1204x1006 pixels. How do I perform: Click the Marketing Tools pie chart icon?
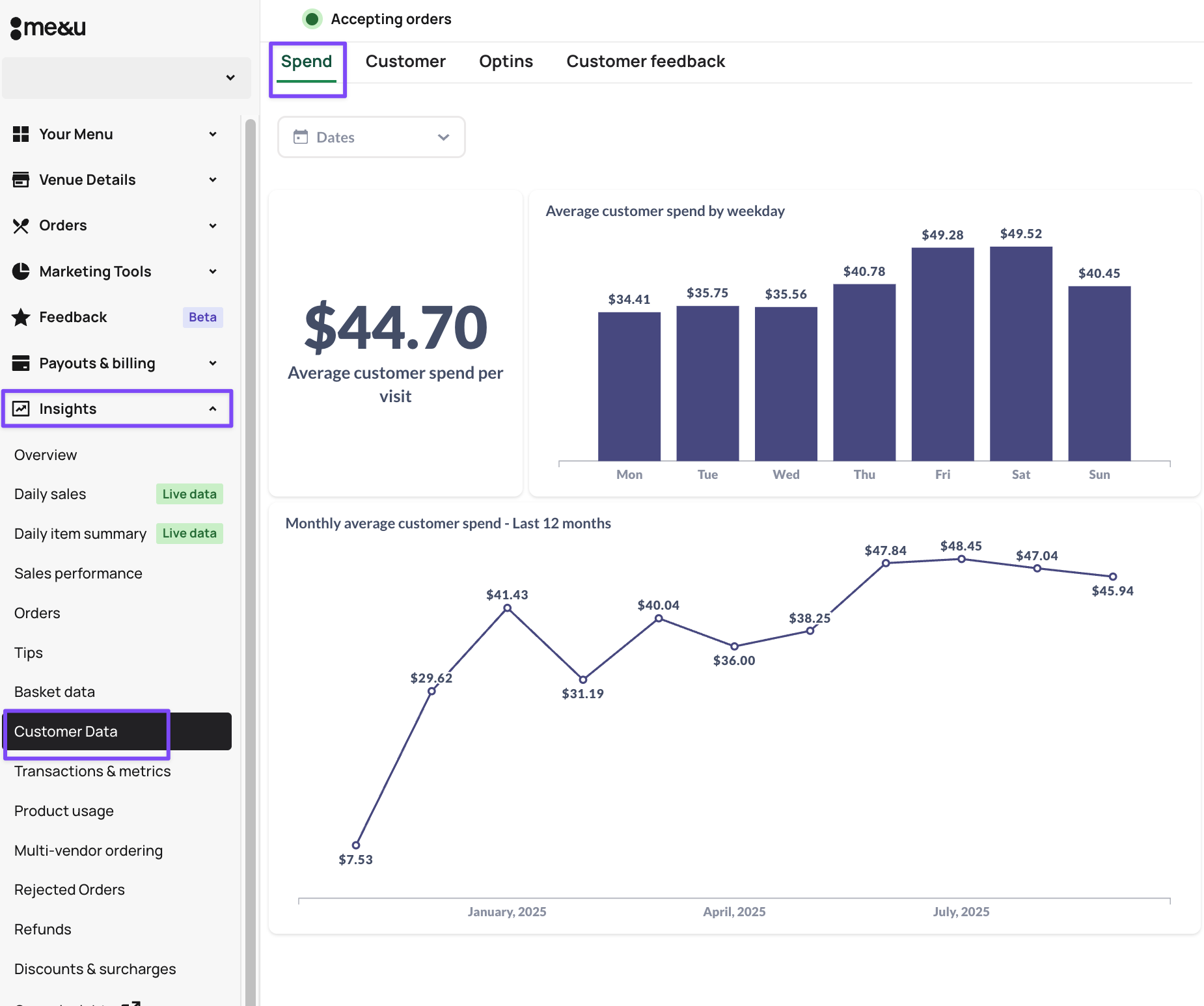pyautogui.click(x=21, y=271)
